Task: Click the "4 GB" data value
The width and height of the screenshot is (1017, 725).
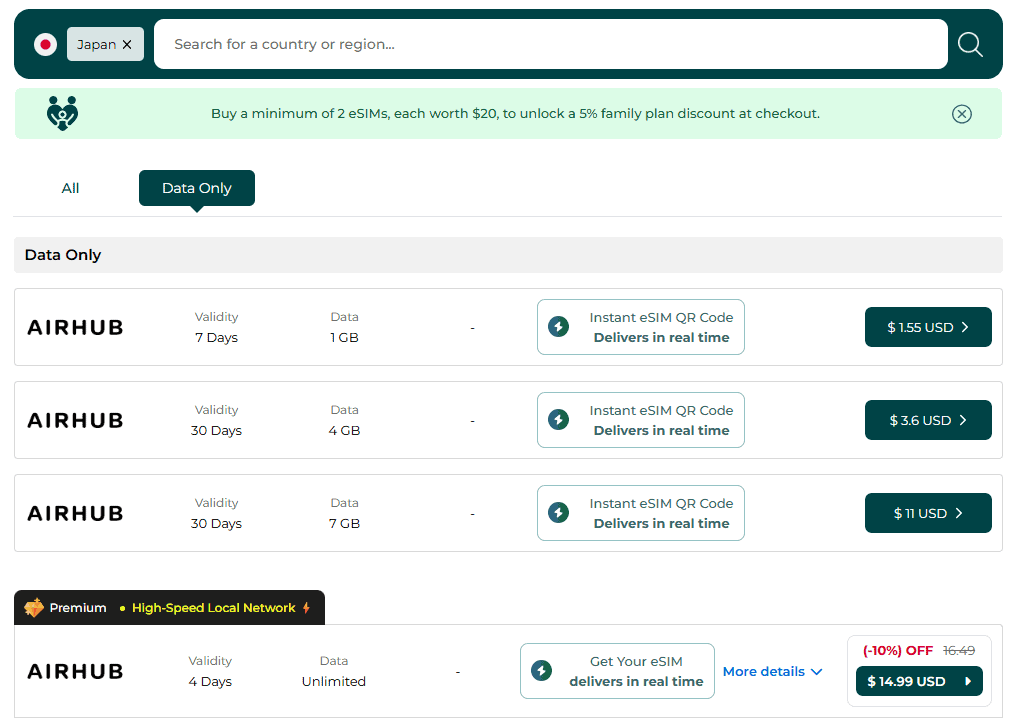Action: pyautogui.click(x=344, y=431)
